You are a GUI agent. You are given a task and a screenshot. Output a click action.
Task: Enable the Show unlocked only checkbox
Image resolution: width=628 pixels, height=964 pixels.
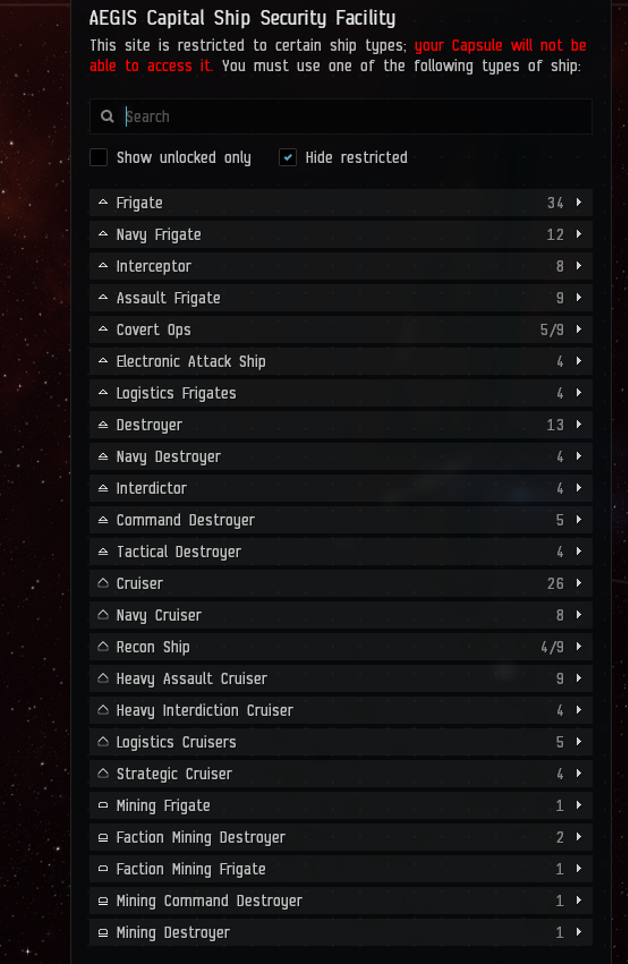click(x=98, y=157)
